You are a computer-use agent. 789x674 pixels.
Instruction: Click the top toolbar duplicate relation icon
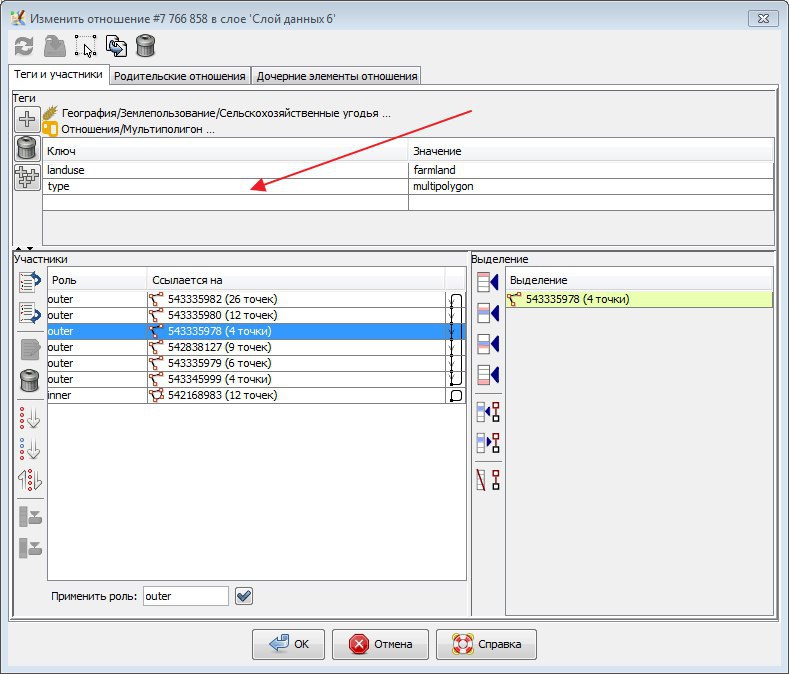[x=116, y=47]
